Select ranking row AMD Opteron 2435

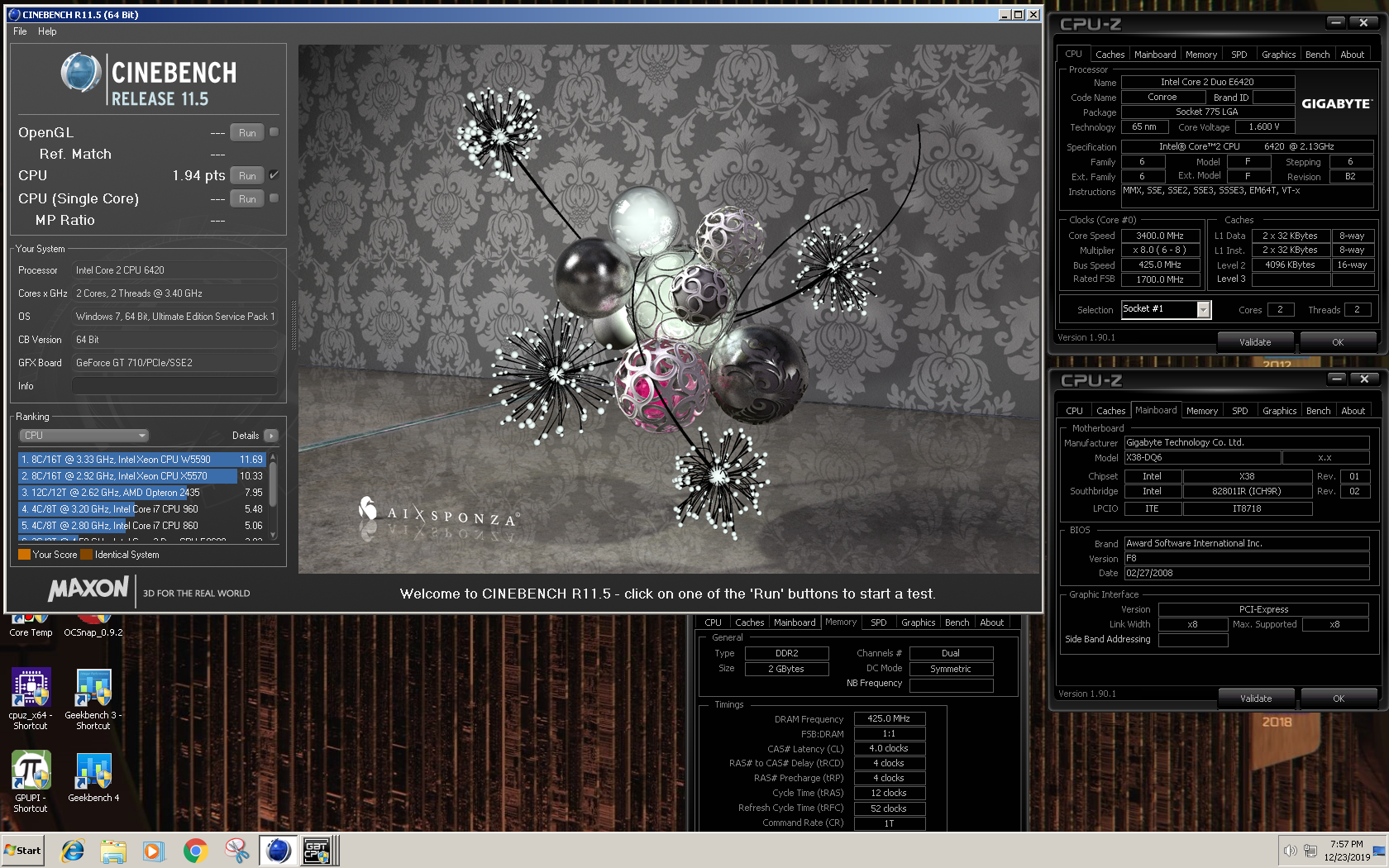tap(141, 493)
